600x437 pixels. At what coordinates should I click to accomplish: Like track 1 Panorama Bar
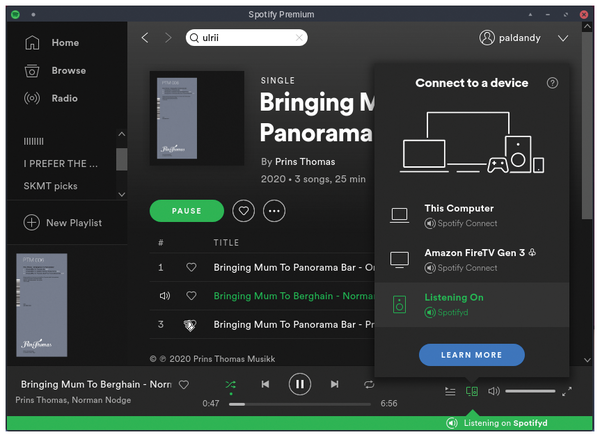pyautogui.click(x=191, y=267)
